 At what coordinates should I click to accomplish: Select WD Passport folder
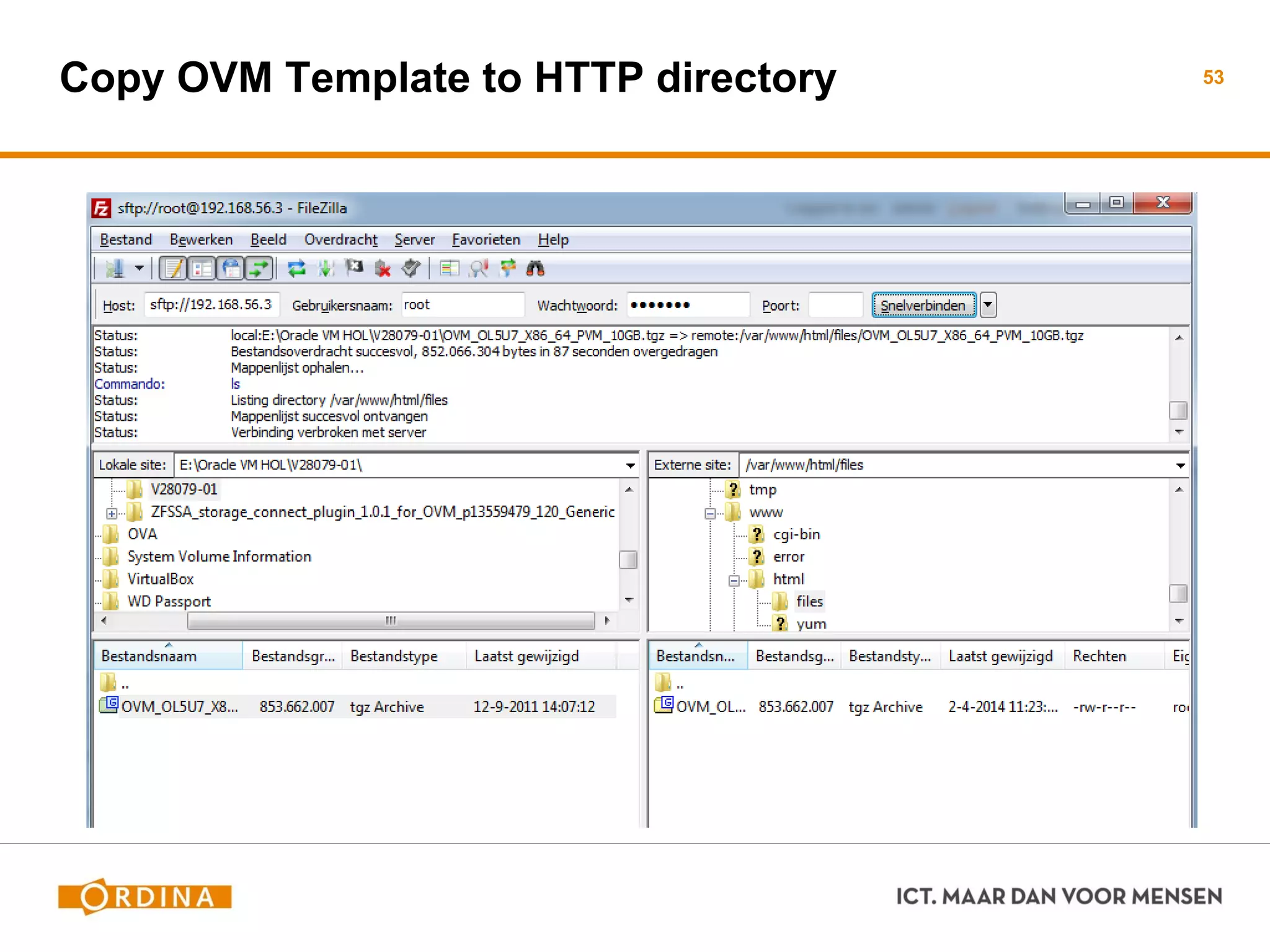169,601
